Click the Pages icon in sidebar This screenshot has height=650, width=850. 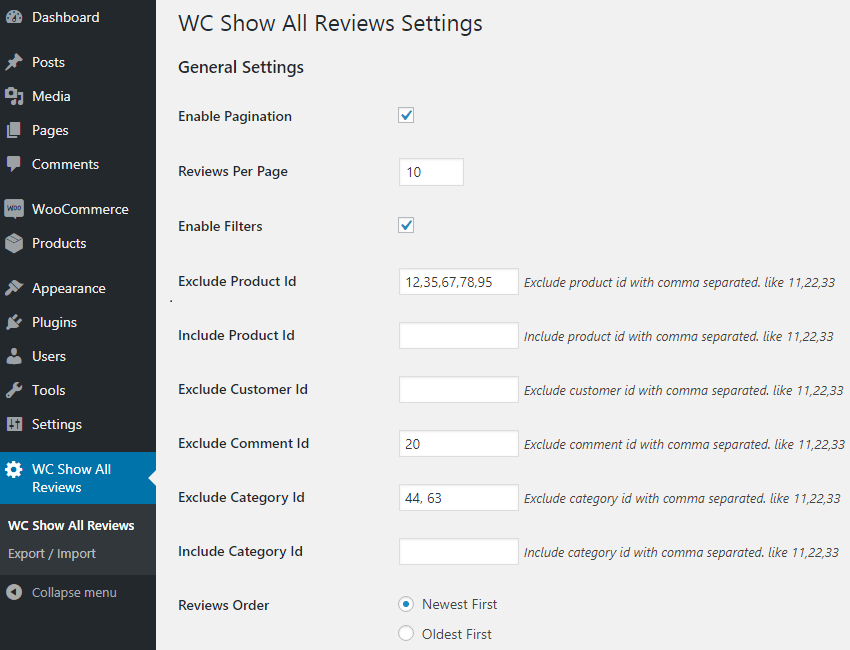[x=14, y=130]
